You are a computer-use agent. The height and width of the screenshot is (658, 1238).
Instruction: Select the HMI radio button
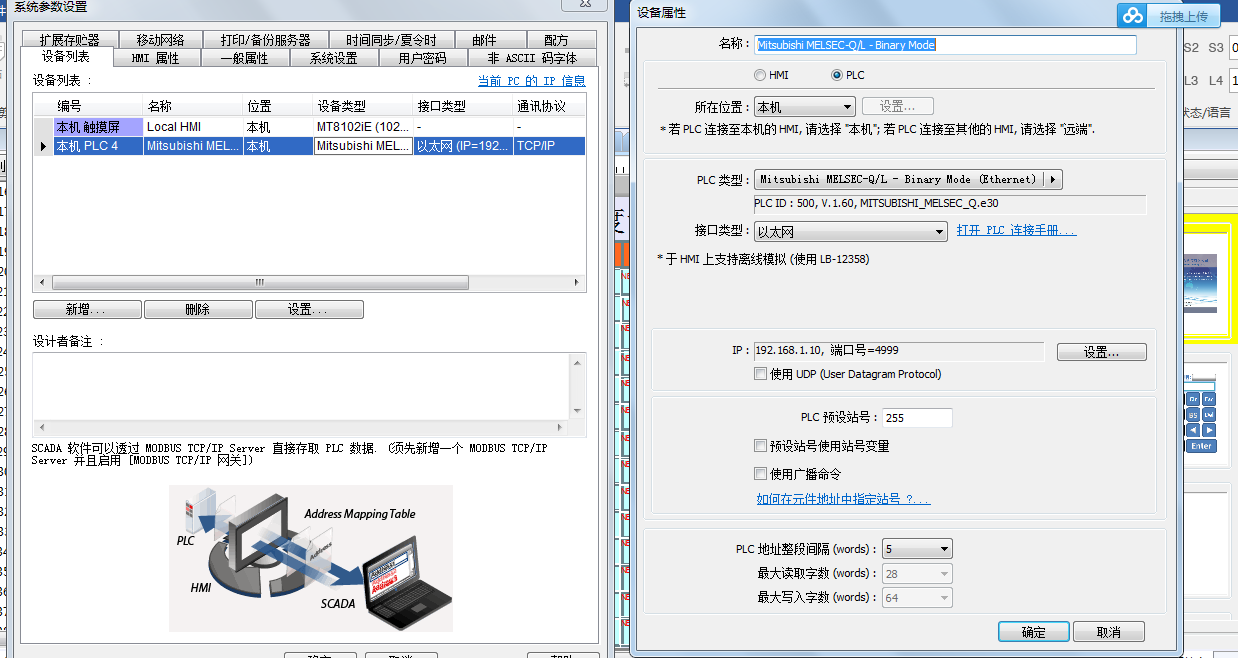(x=760, y=75)
